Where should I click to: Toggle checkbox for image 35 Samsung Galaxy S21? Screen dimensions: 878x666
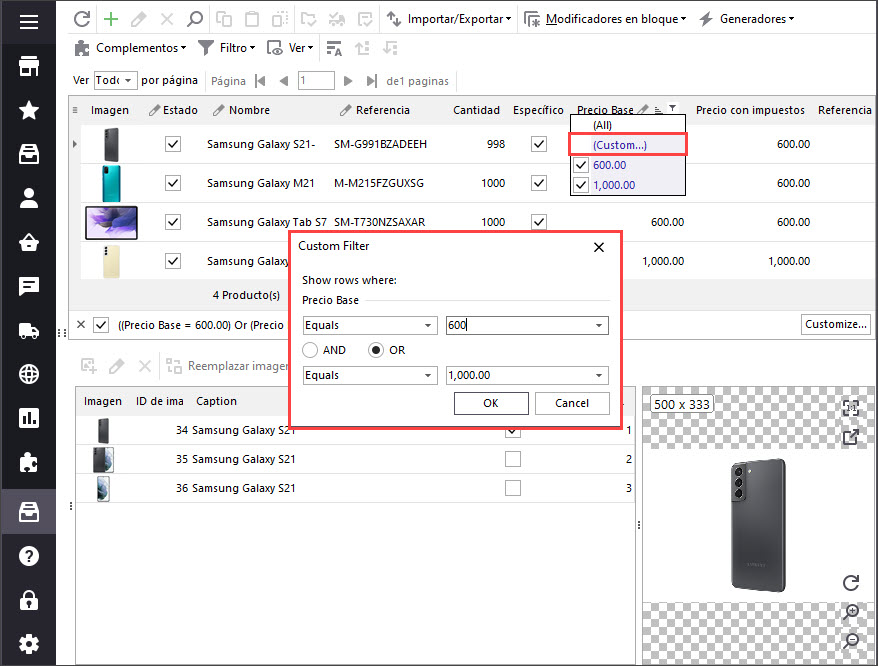point(512,459)
